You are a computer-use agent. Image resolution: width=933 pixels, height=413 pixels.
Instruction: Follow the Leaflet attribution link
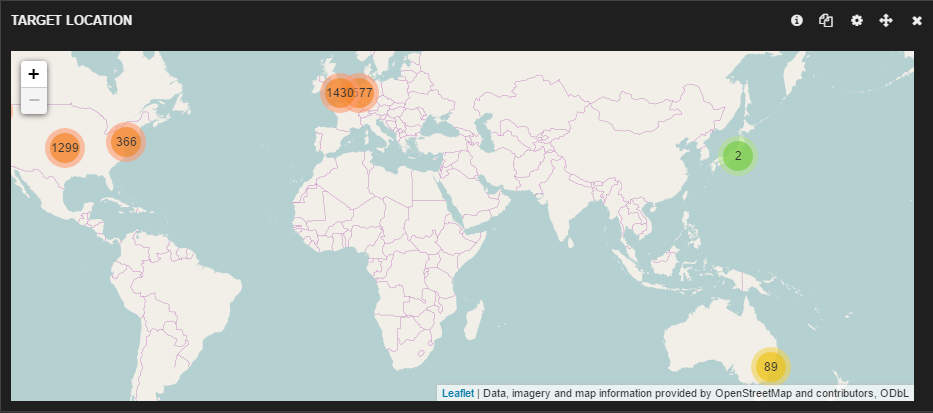pos(457,394)
